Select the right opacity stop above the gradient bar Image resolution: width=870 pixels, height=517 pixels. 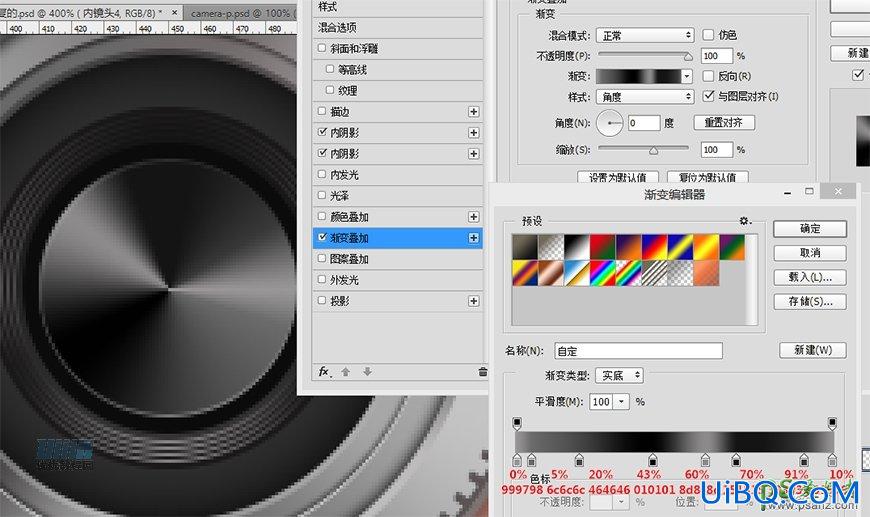[832, 424]
